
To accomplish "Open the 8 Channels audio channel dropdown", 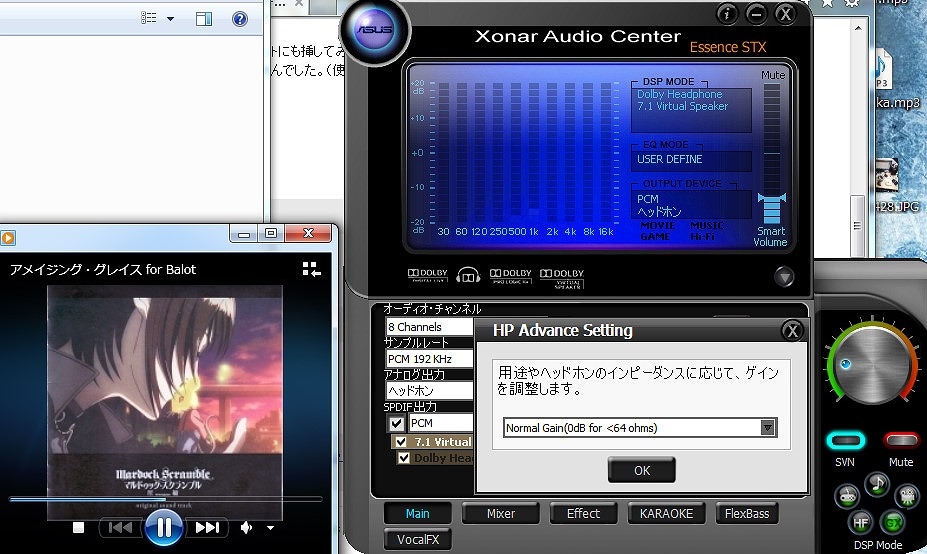I will [429, 327].
